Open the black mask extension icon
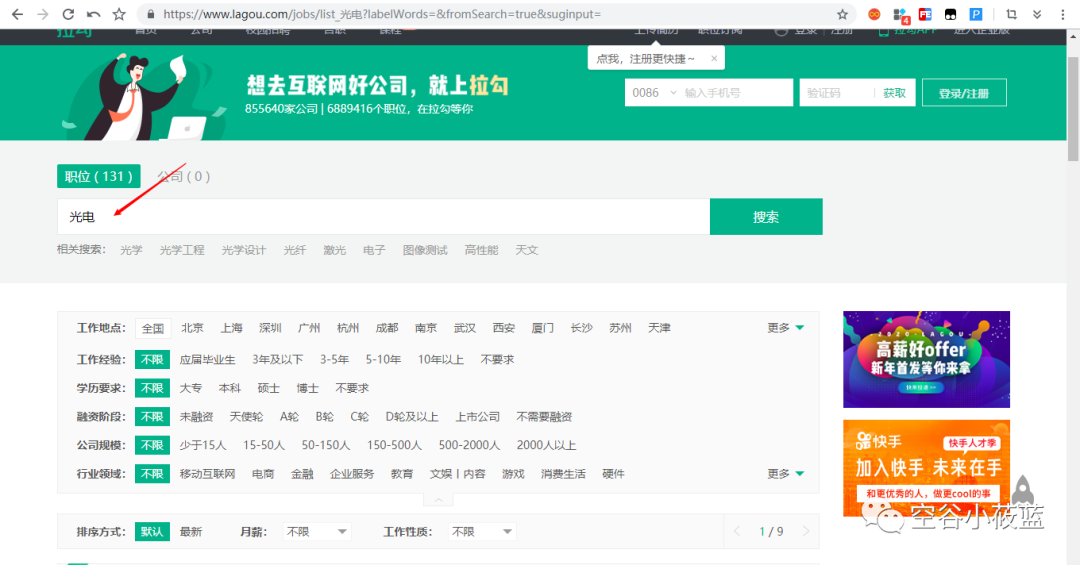This screenshot has height=565, width=1080. [x=951, y=14]
